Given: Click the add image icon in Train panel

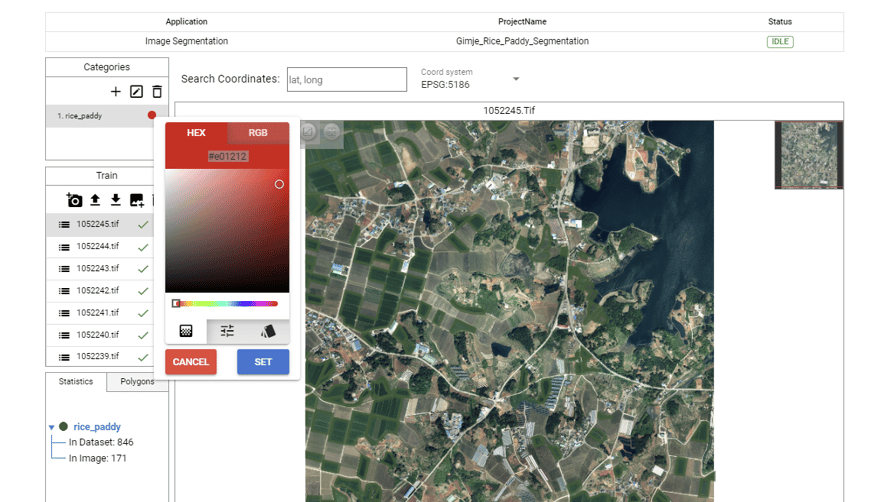Looking at the screenshot, I should [137, 200].
